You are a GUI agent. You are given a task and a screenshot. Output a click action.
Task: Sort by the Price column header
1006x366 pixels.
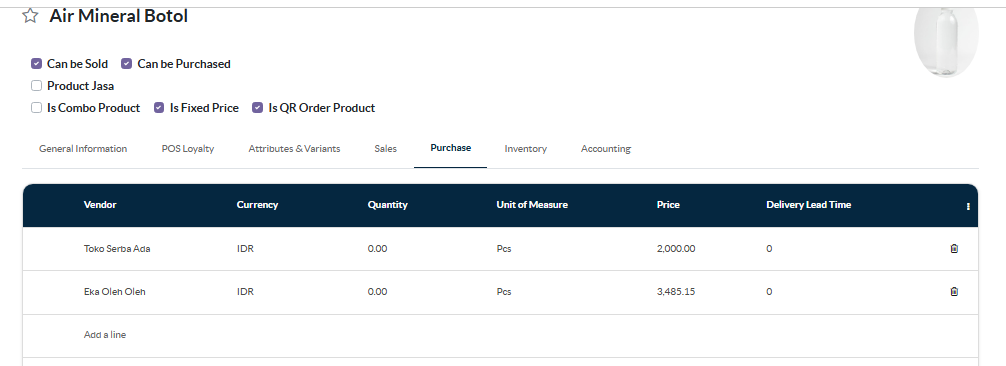tap(668, 205)
